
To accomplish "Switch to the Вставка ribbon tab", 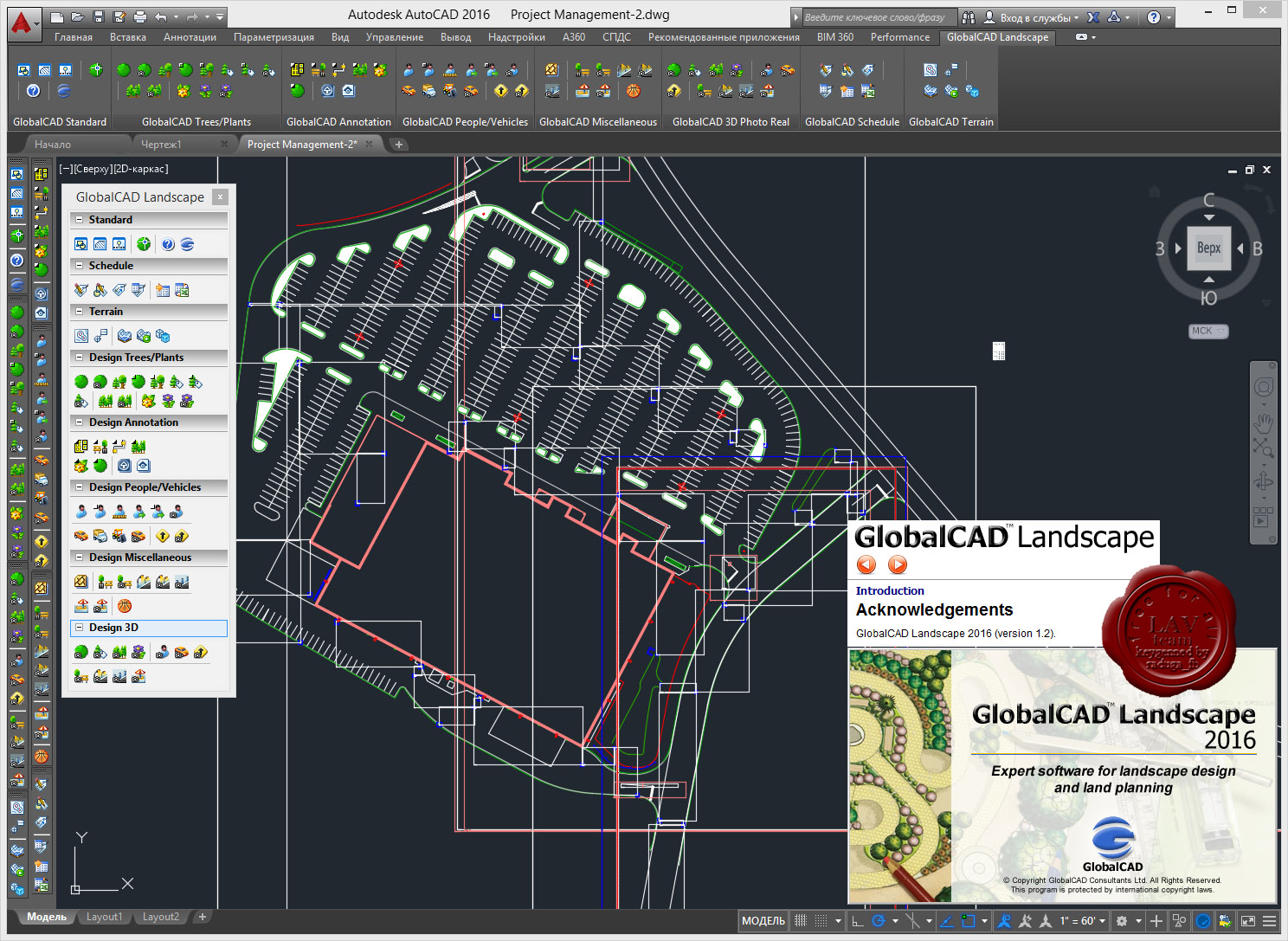I will [128, 37].
